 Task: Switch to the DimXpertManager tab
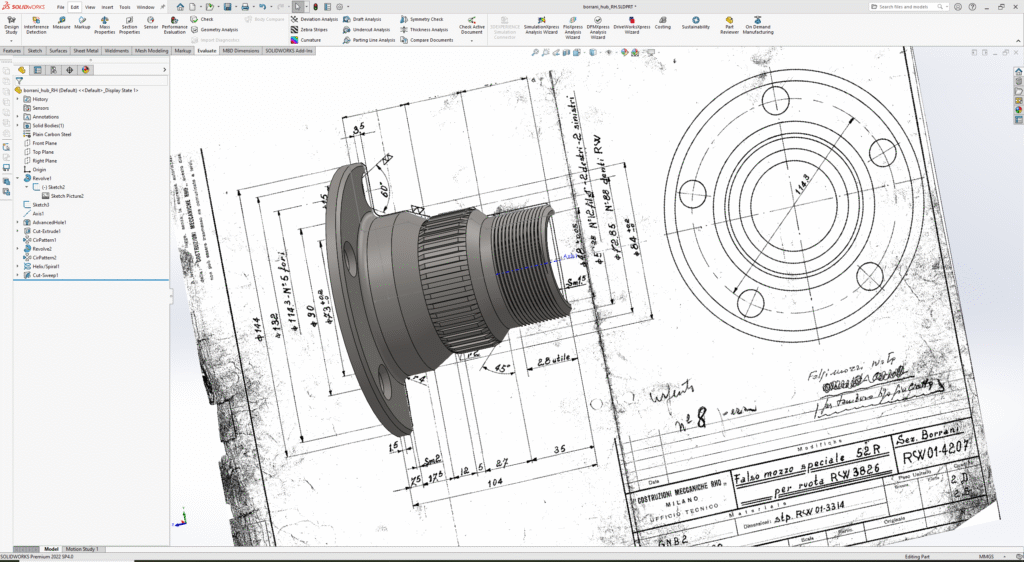click(69, 70)
